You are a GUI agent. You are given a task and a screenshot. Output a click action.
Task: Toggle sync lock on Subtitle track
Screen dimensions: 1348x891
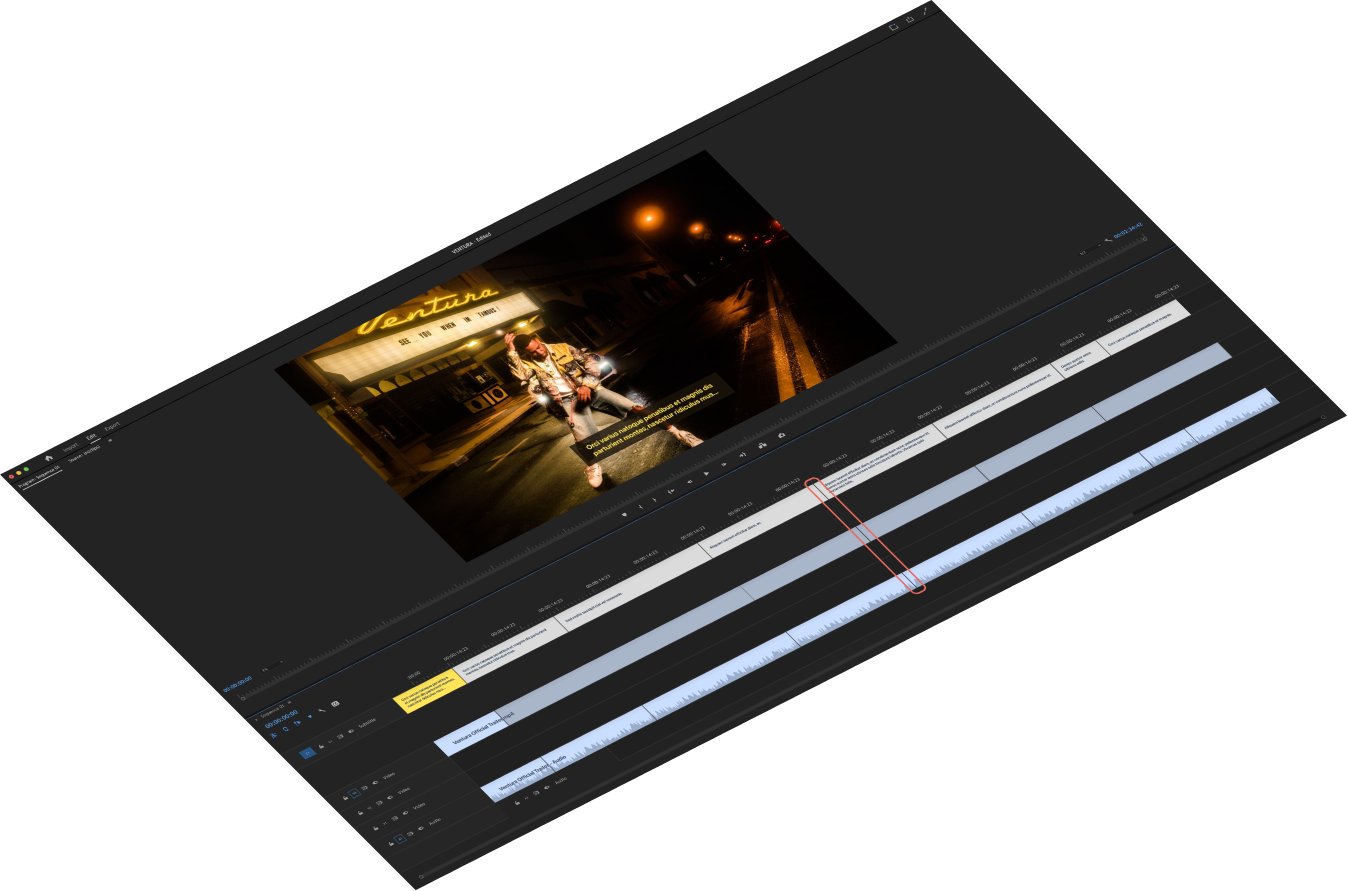tap(341, 737)
